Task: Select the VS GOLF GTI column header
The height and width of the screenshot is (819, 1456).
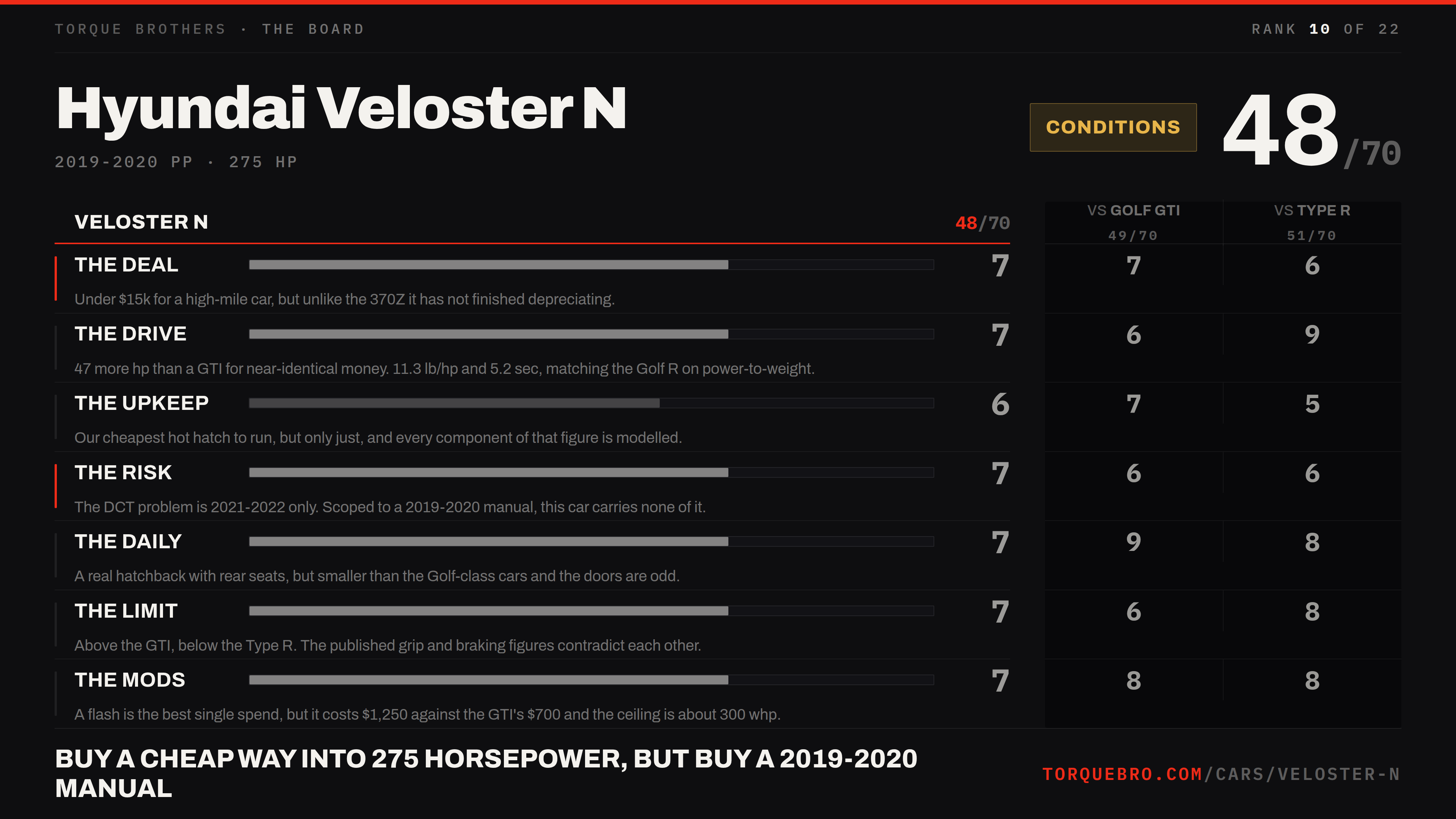Action: (1133, 222)
